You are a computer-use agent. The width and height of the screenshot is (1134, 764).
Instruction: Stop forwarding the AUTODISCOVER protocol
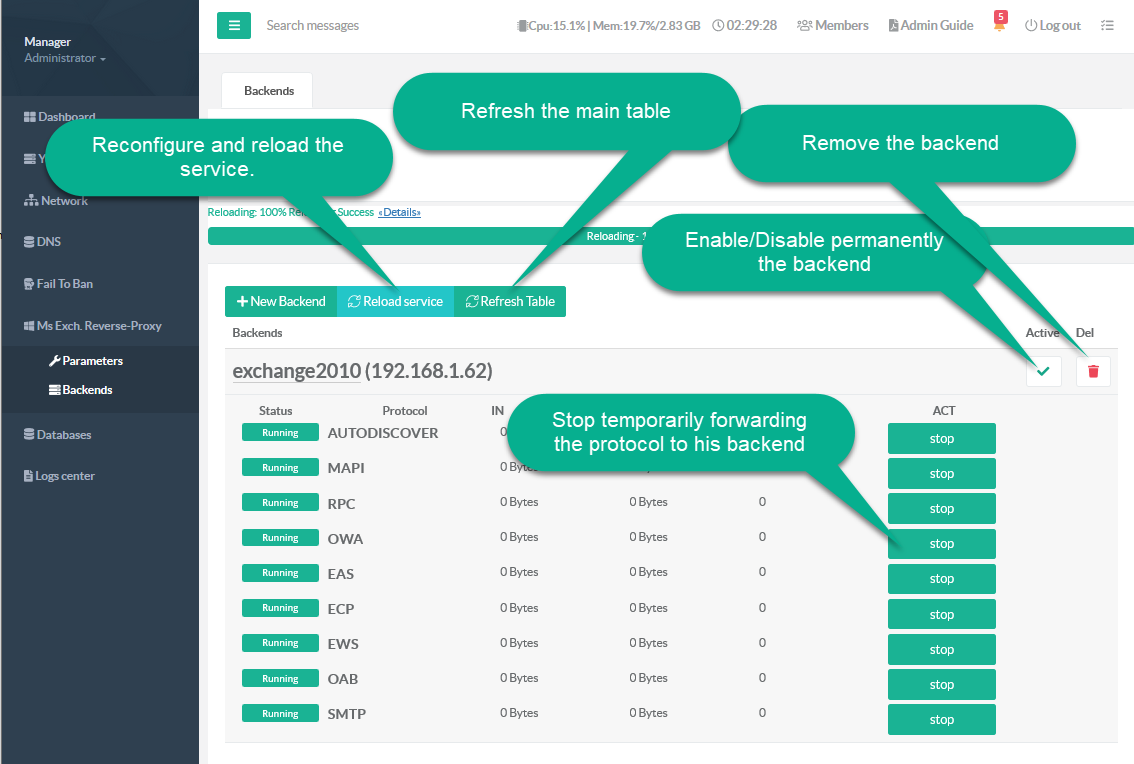point(941,438)
